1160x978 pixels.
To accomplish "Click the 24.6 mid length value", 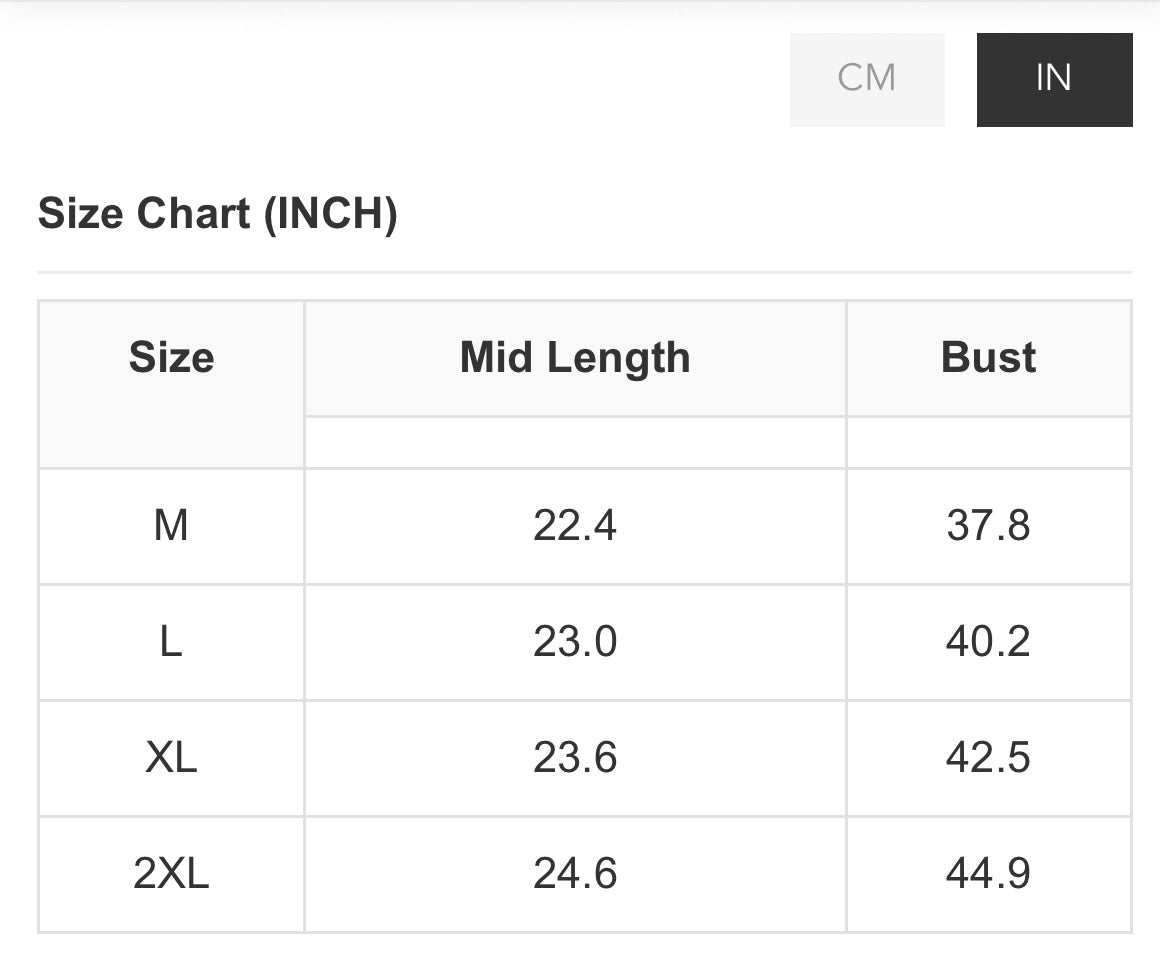I will point(575,873).
